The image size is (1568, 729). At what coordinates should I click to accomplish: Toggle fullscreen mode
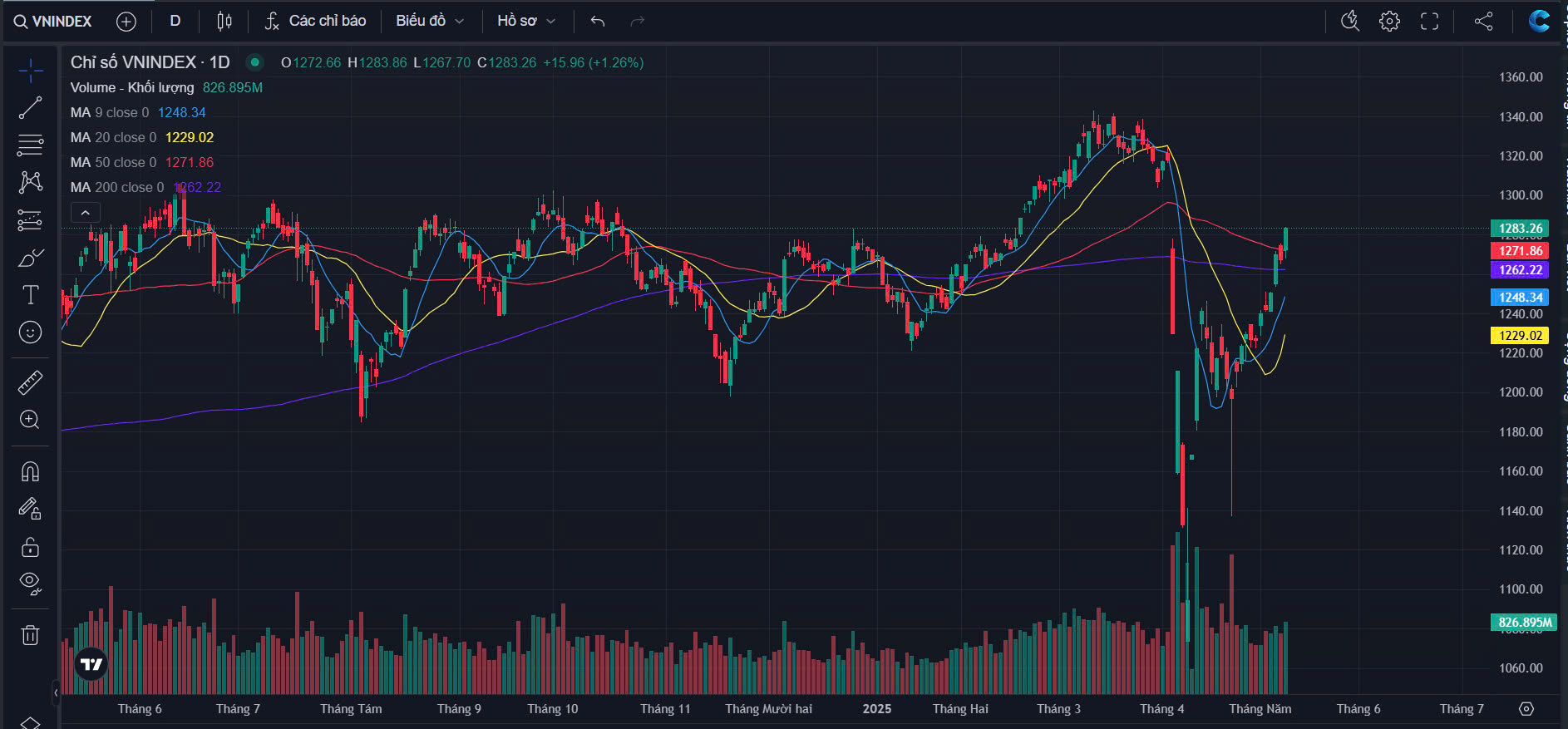[1429, 21]
